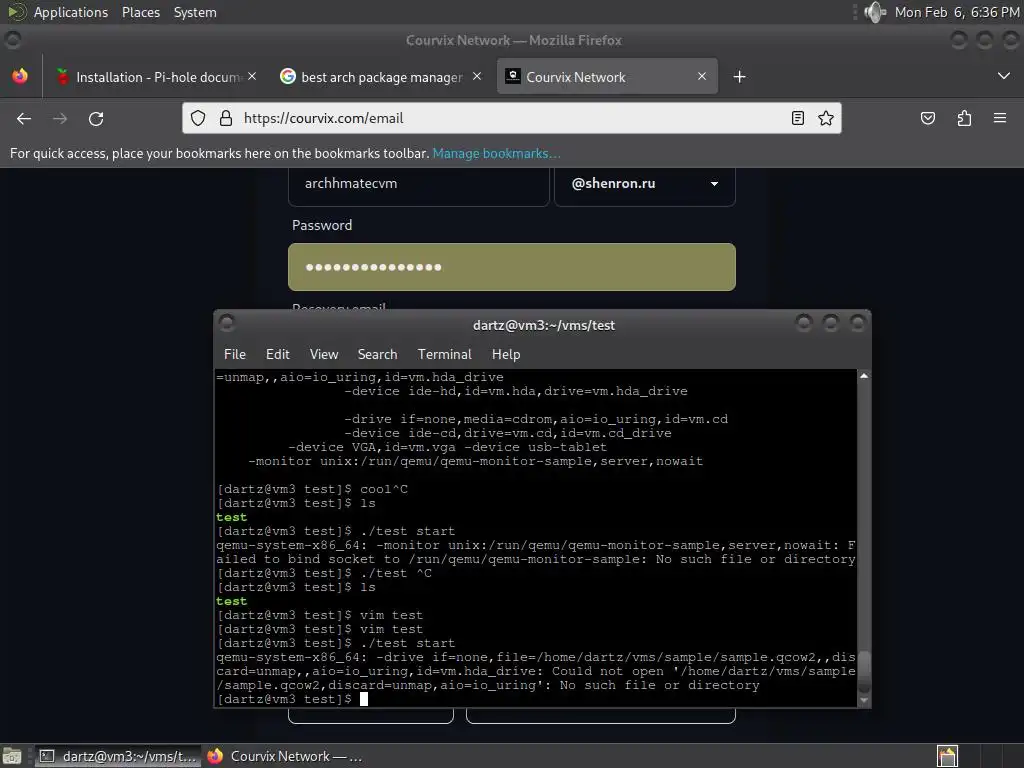Switch to terminal via bottom taskbar button
Image resolution: width=1024 pixels, height=768 pixels.
(118, 756)
